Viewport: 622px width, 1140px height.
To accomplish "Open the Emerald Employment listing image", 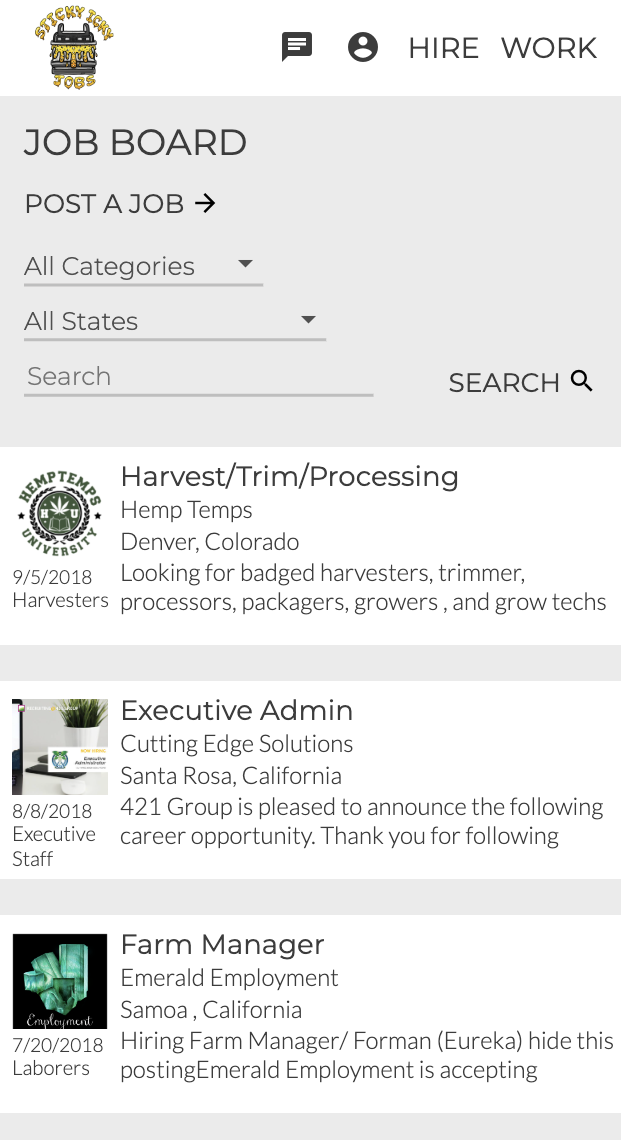I will tap(60, 981).
